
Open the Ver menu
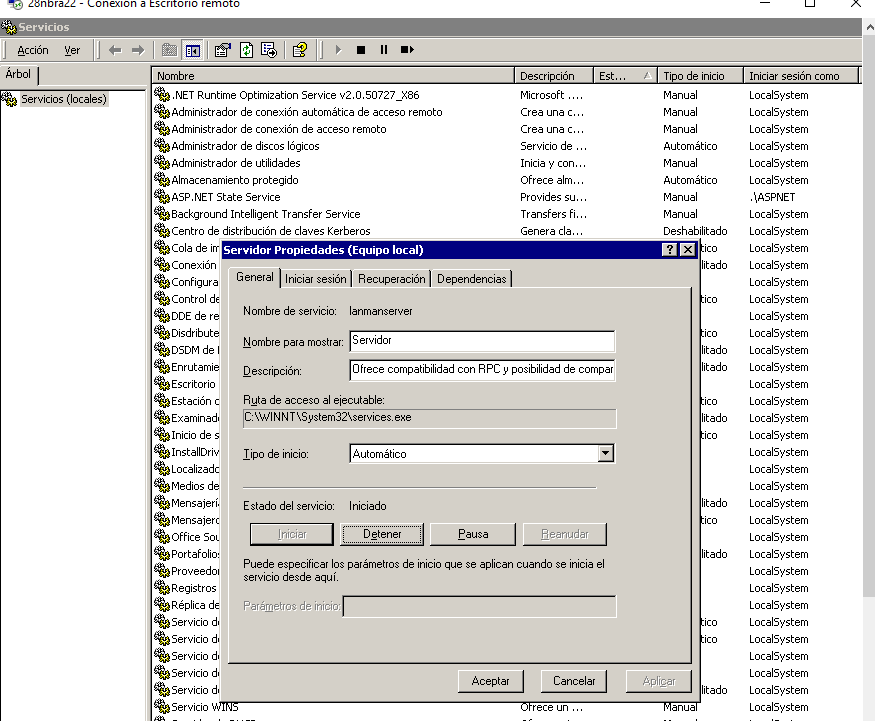pos(72,50)
